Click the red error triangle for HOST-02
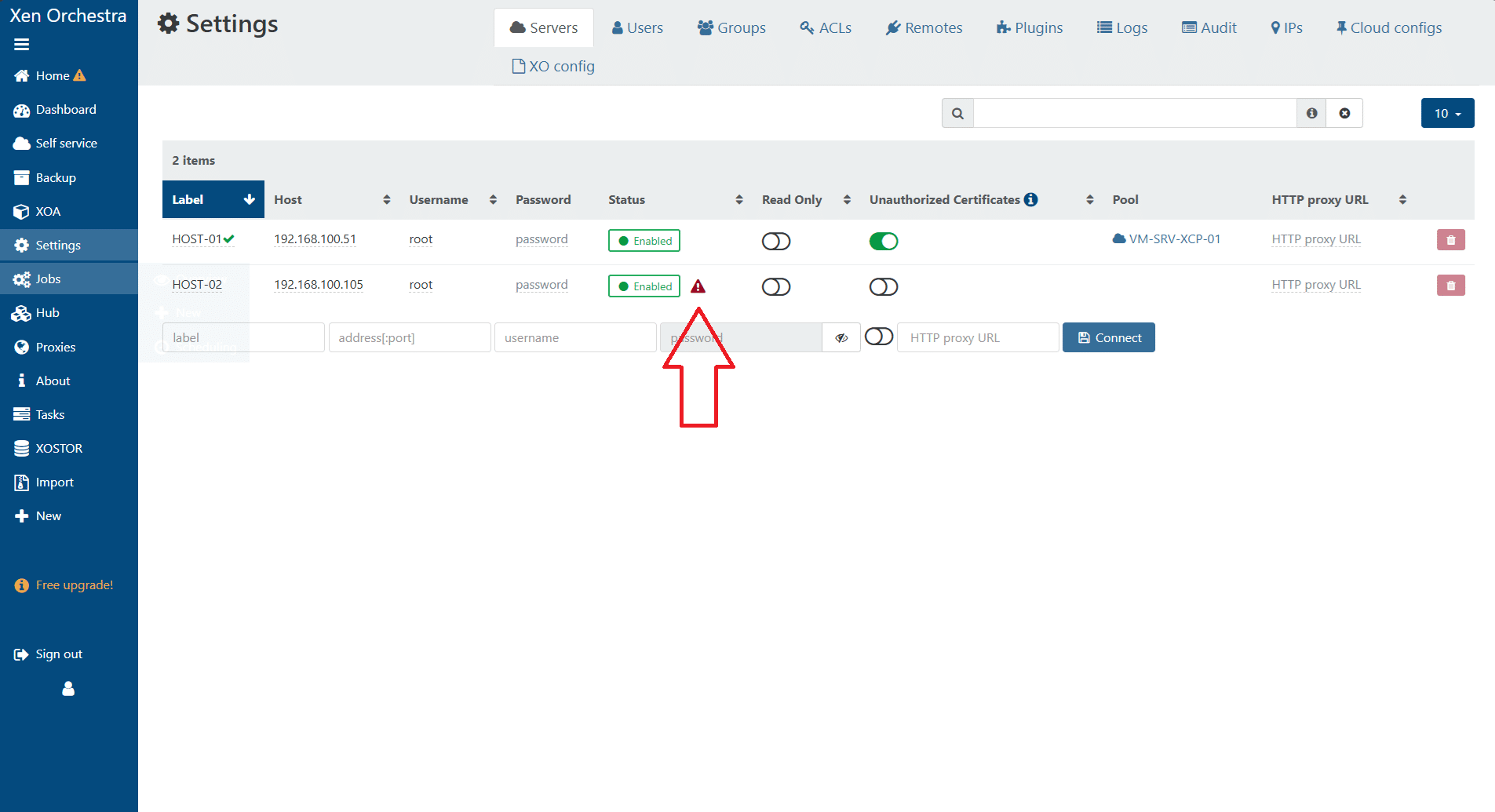Image resolution: width=1495 pixels, height=812 pixels. 698,286
